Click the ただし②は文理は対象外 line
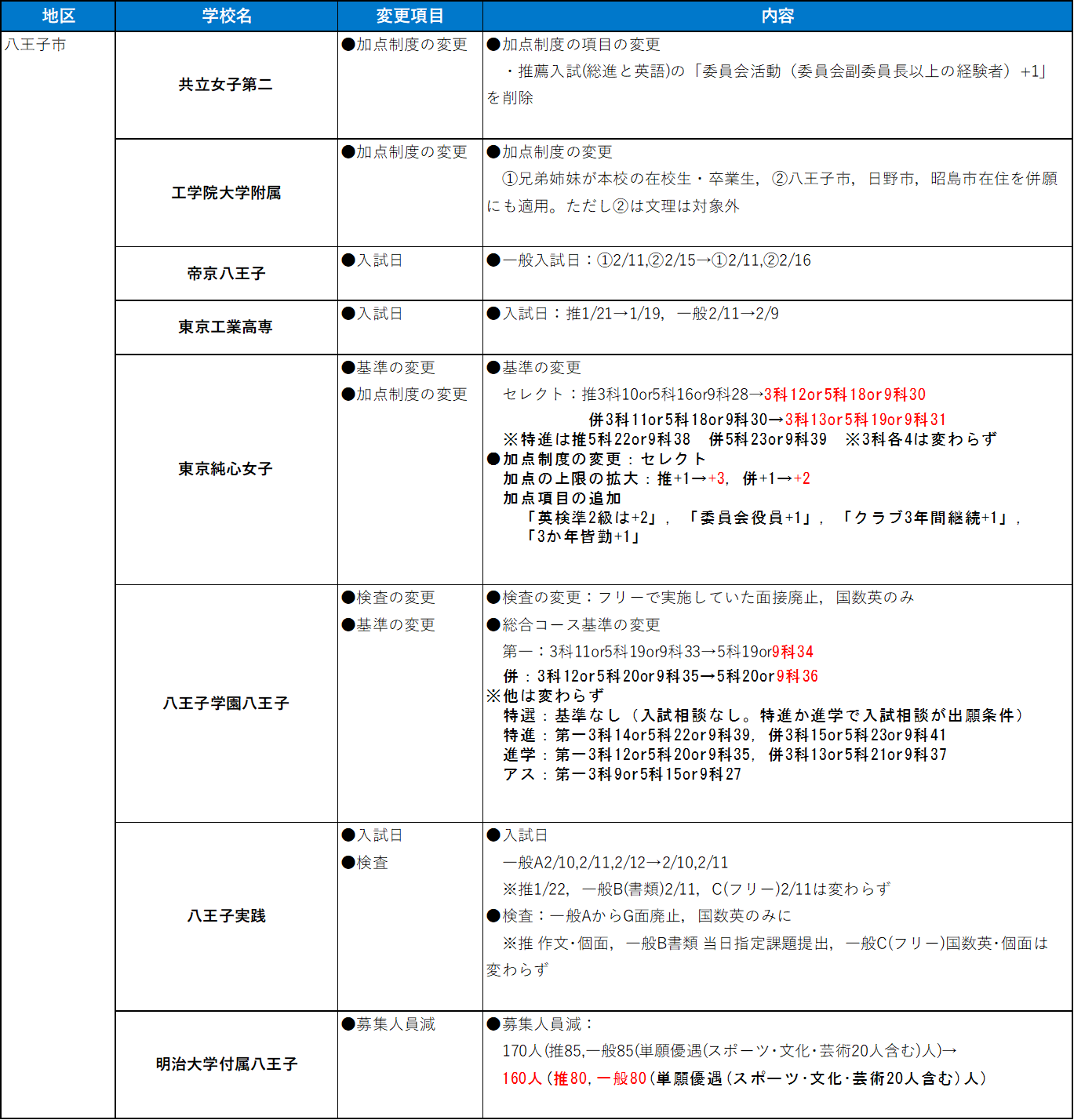This screenshot has height=1120, width=1074. click(613, 206)
